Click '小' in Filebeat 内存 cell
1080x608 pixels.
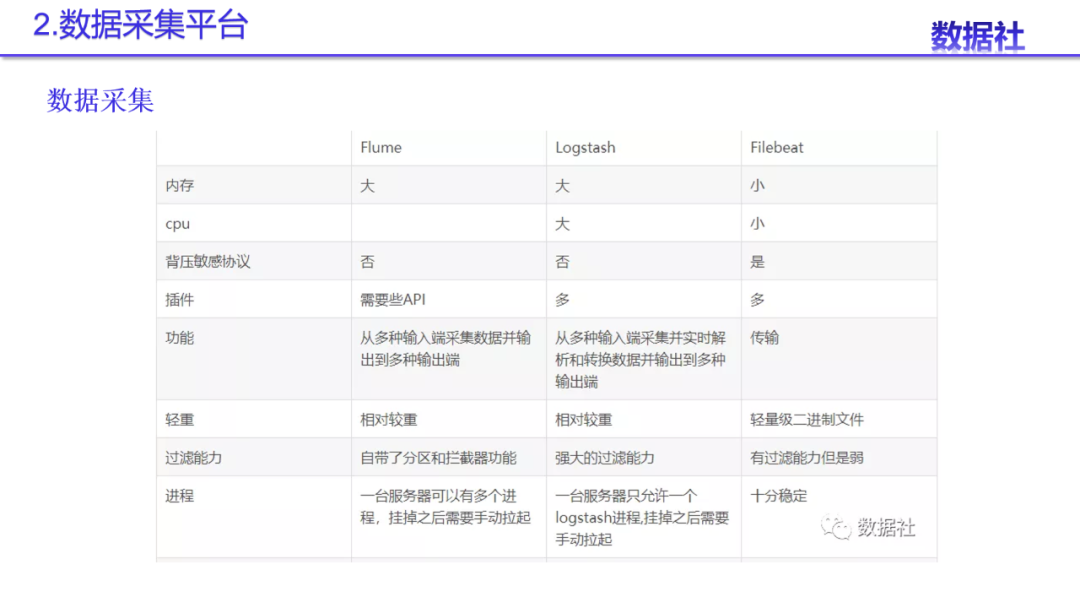(757, 185)
